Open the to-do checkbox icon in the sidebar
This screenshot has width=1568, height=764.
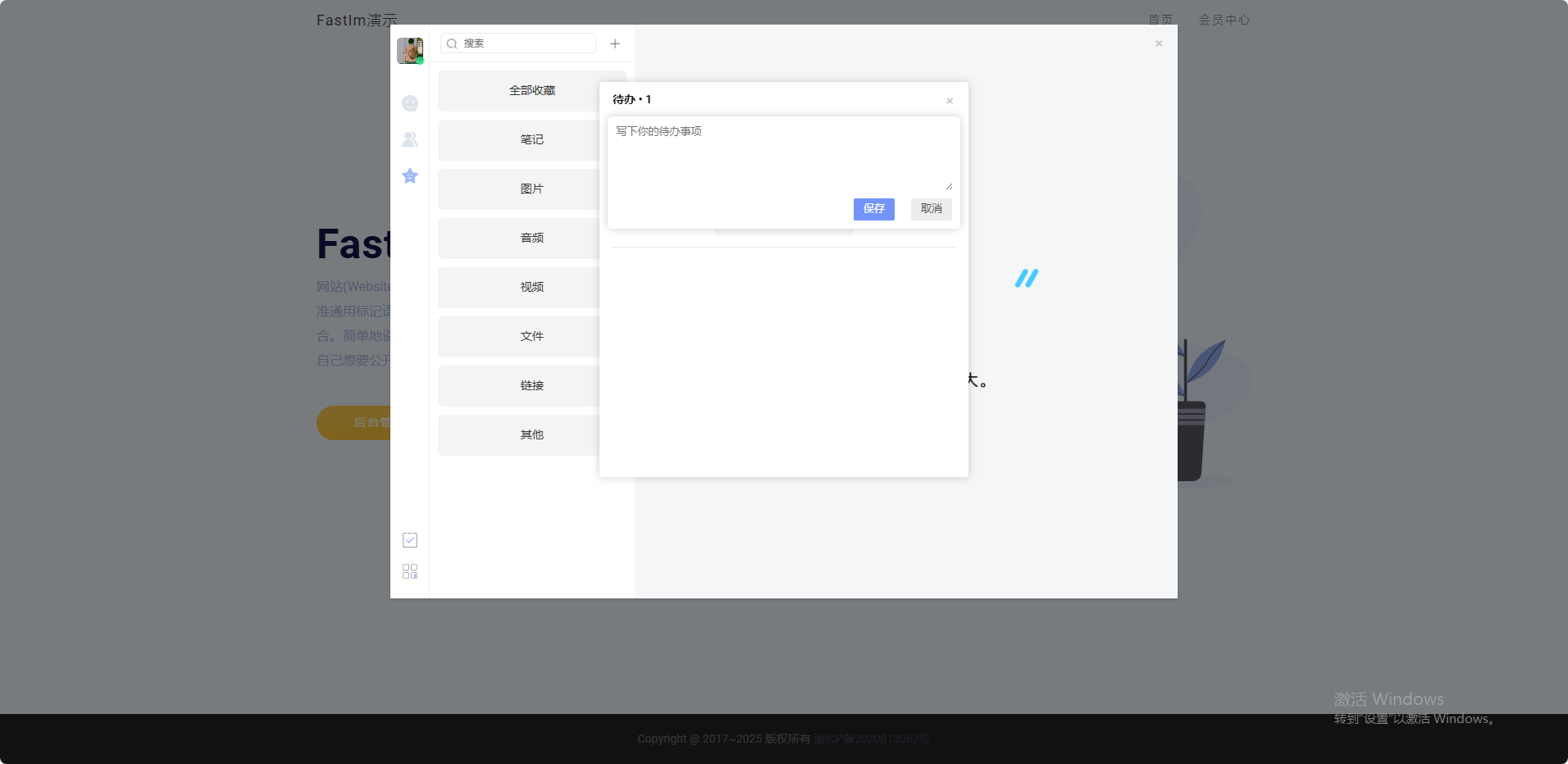[410, 540]
